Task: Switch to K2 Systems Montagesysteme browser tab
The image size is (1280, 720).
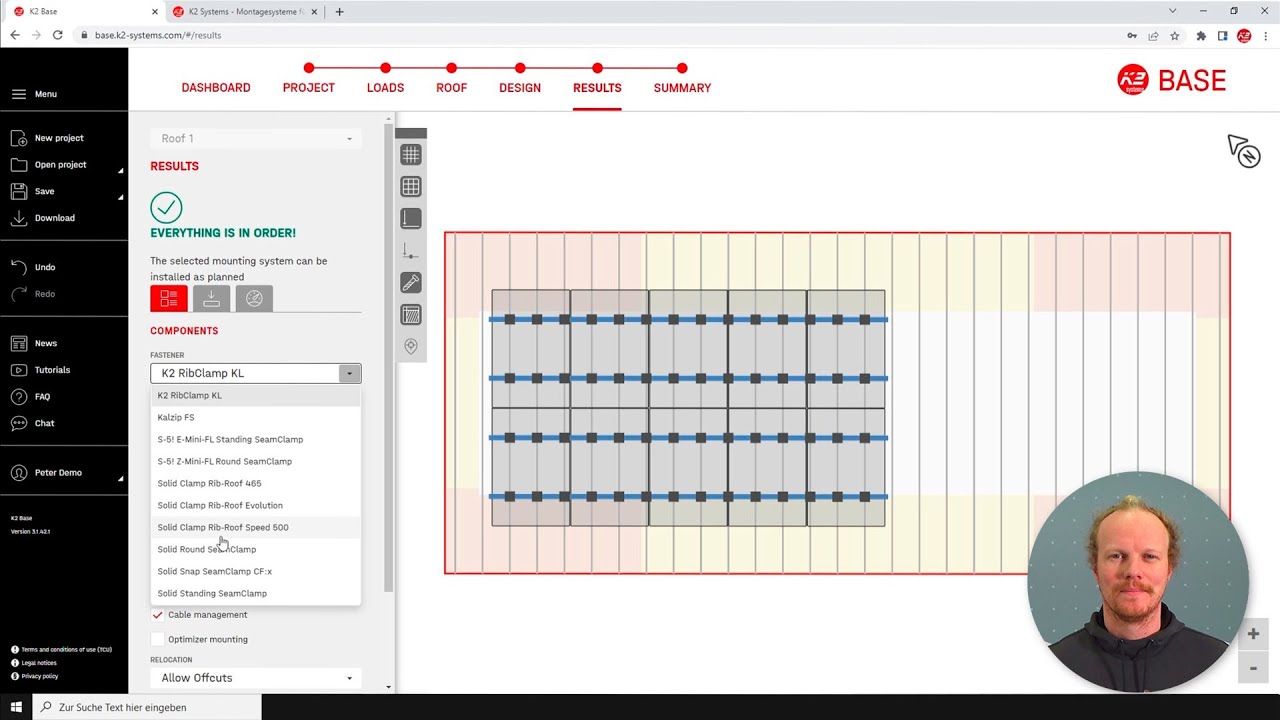Action: pos(246,12)
